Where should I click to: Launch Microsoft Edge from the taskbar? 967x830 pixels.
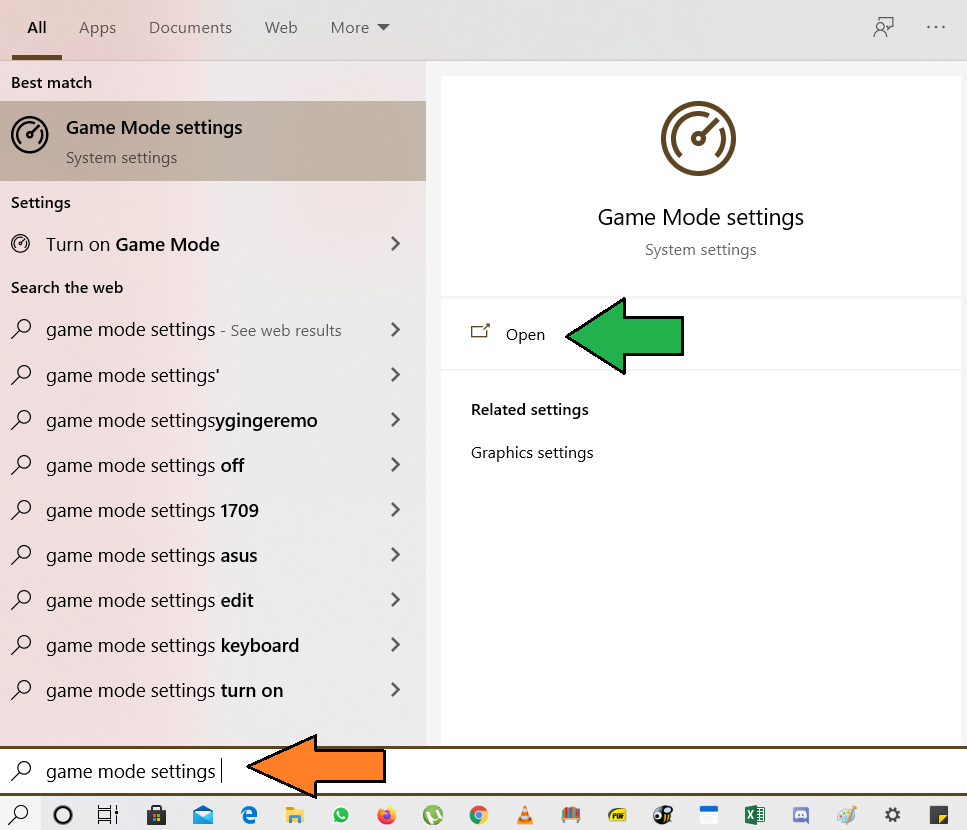249,815
